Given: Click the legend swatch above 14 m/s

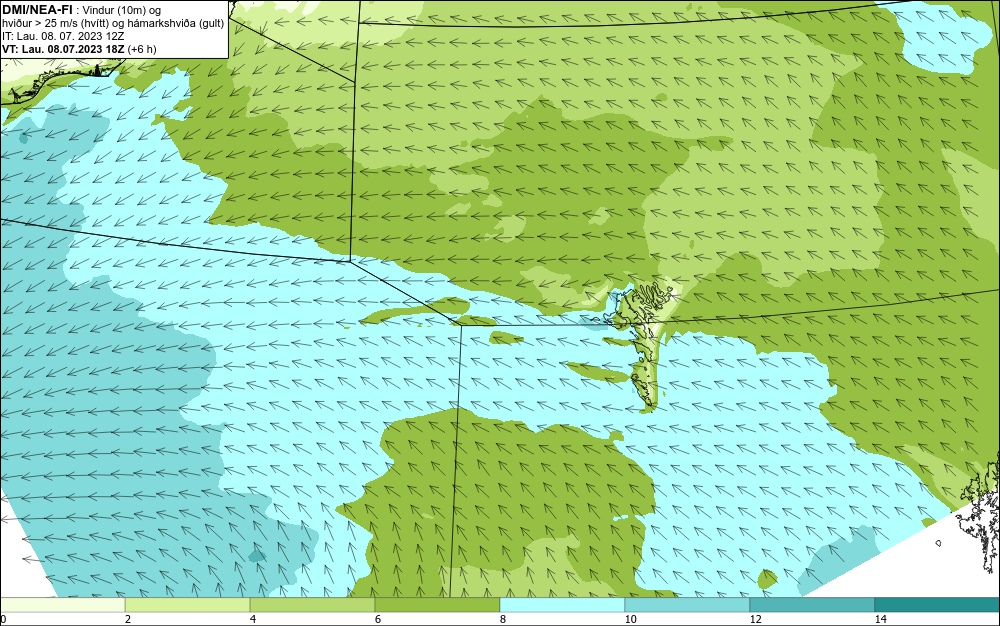Looking at the screenshot, I should [938, 605].
